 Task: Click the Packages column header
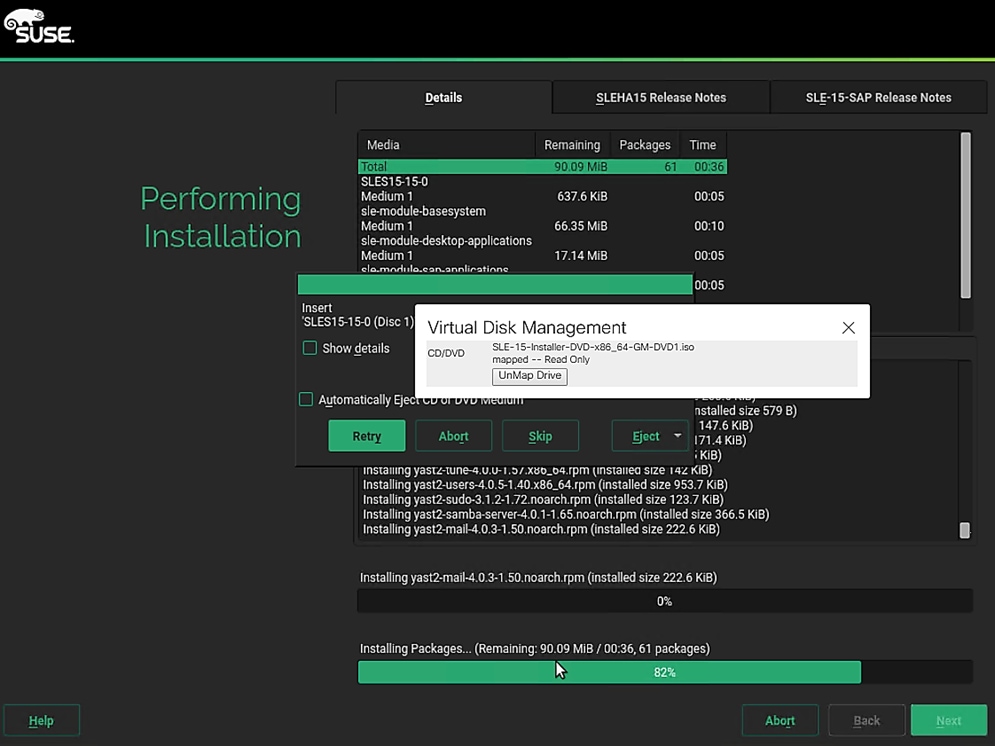point(645,145)
